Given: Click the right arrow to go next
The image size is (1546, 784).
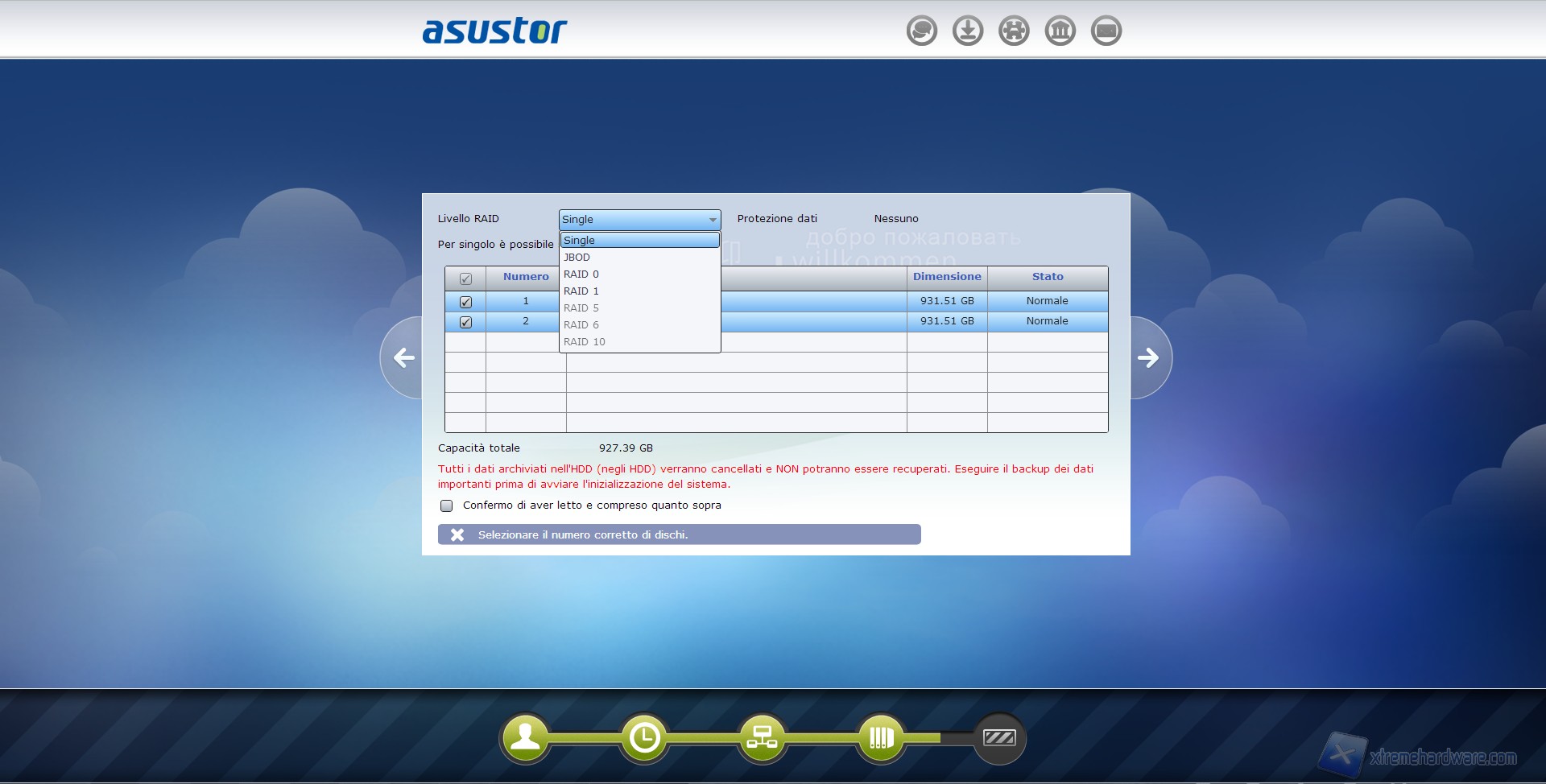Looking at the screenshot, I should tap(1148, 357).
